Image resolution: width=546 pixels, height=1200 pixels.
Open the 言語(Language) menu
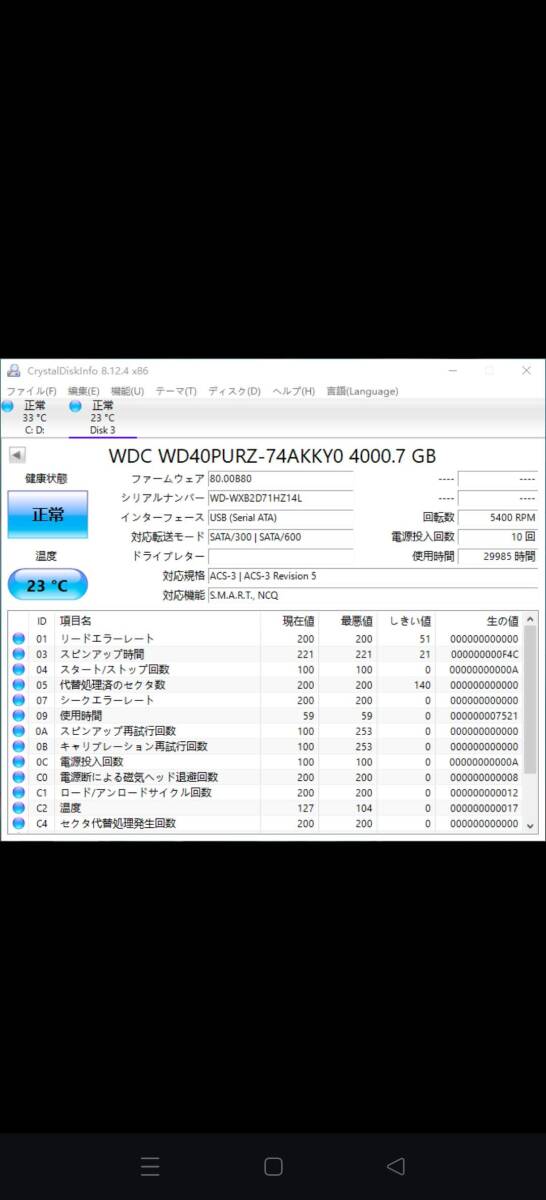click(x=362, y=391)
